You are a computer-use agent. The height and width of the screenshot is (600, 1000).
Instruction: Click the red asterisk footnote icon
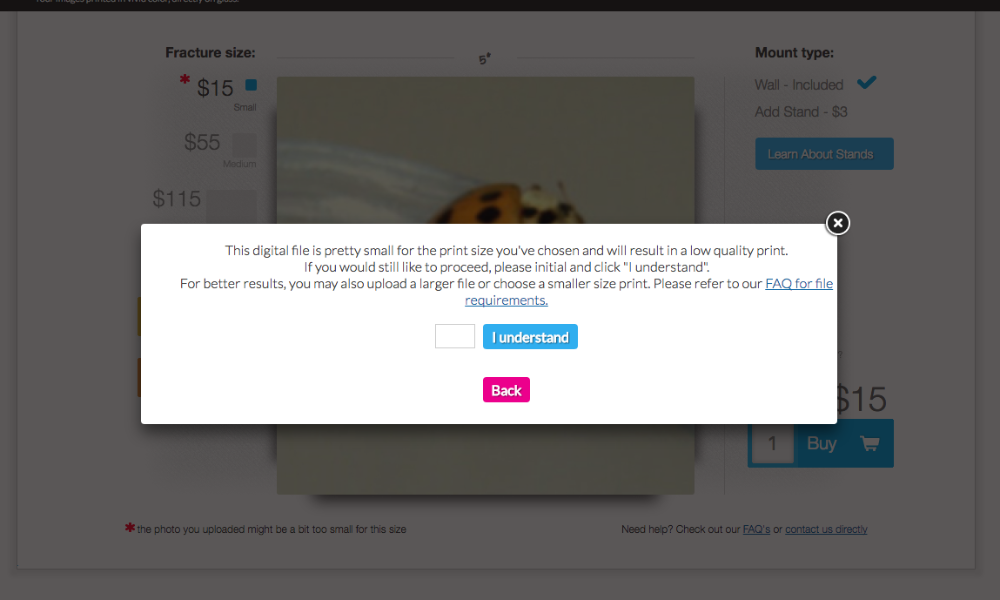click(x=130, y=527)
